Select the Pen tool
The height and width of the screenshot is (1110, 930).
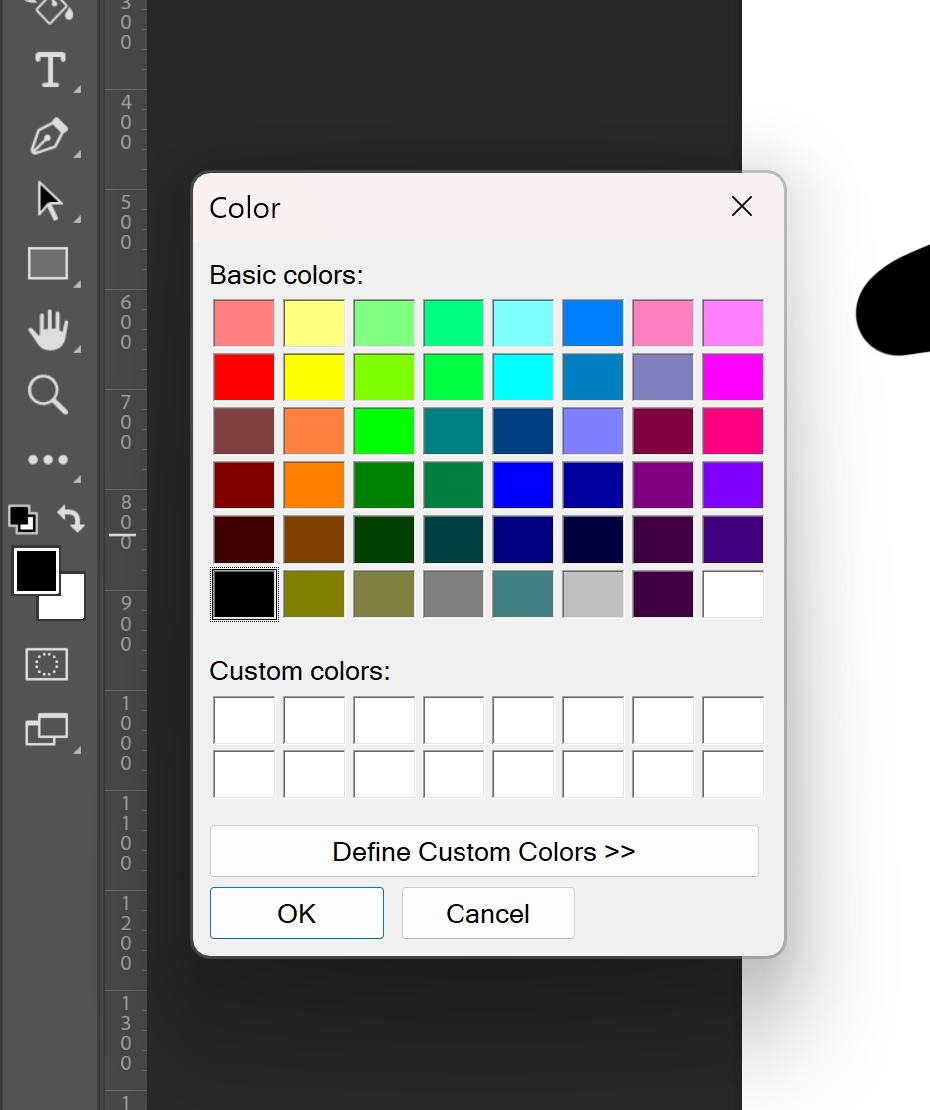[47, 137]
